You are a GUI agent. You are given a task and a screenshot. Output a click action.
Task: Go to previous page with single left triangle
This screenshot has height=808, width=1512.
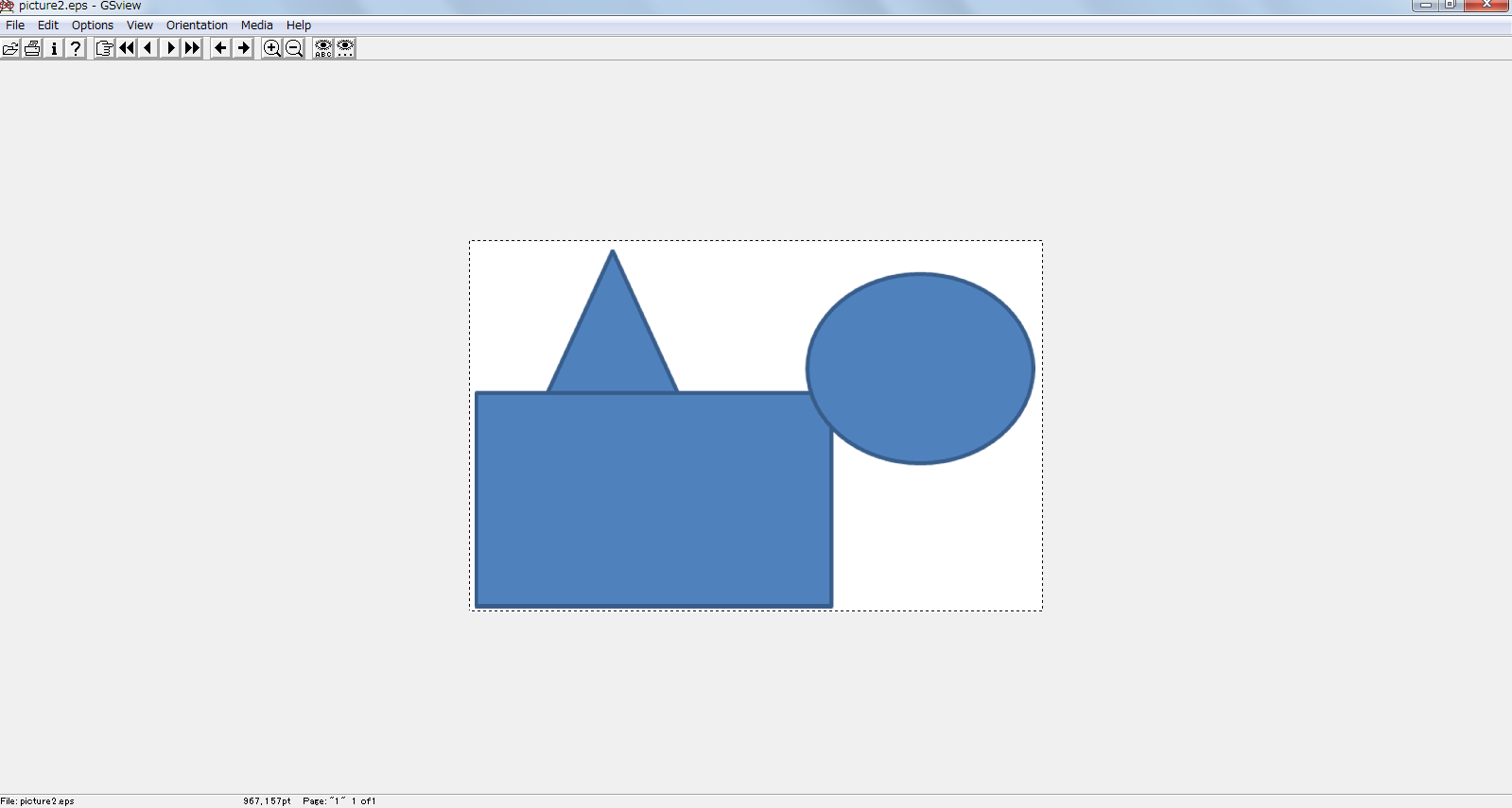[x=148, y=48]
